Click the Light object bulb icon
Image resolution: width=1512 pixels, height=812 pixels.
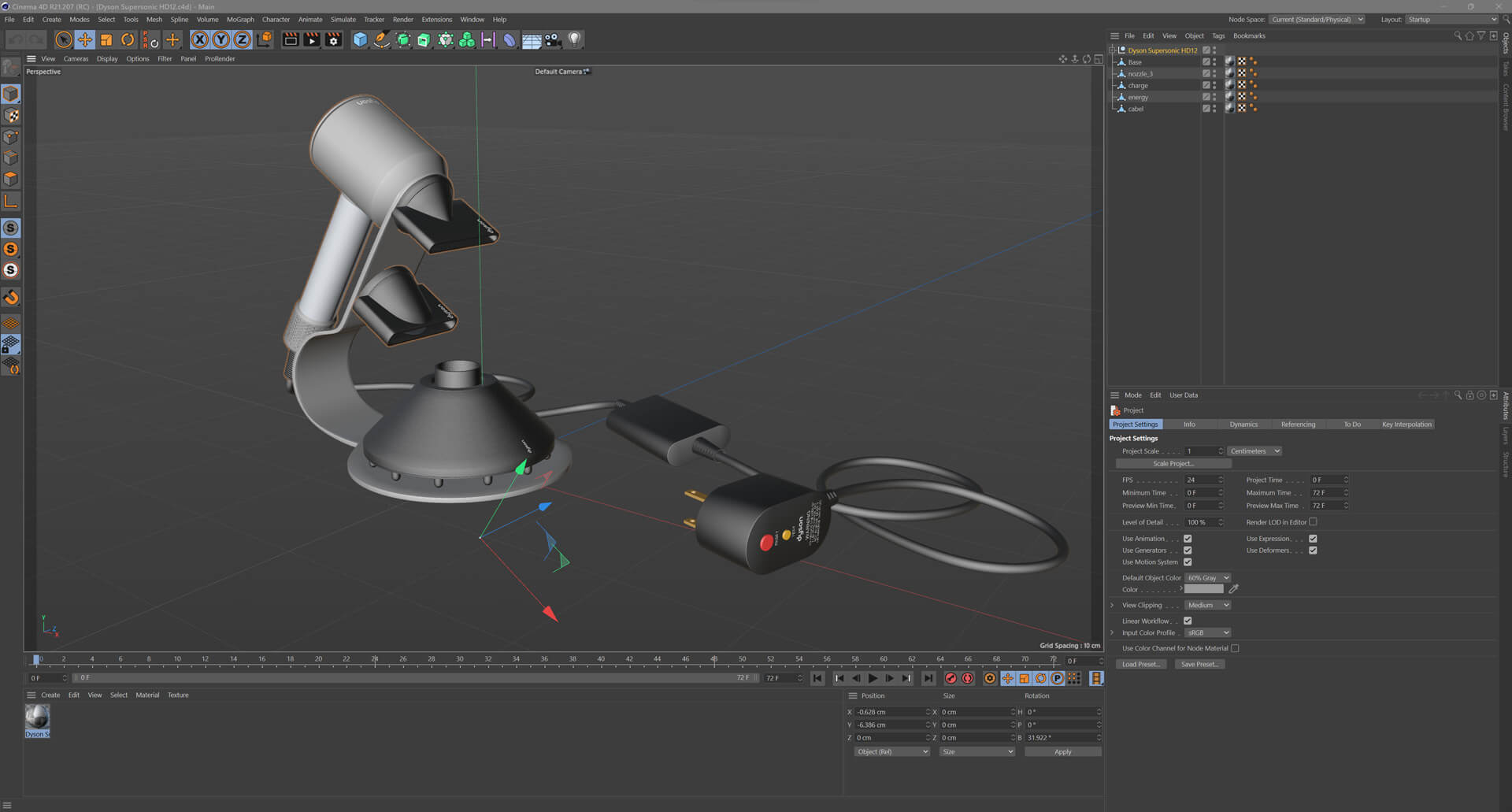pyautogui.click(x=575, y=39)
